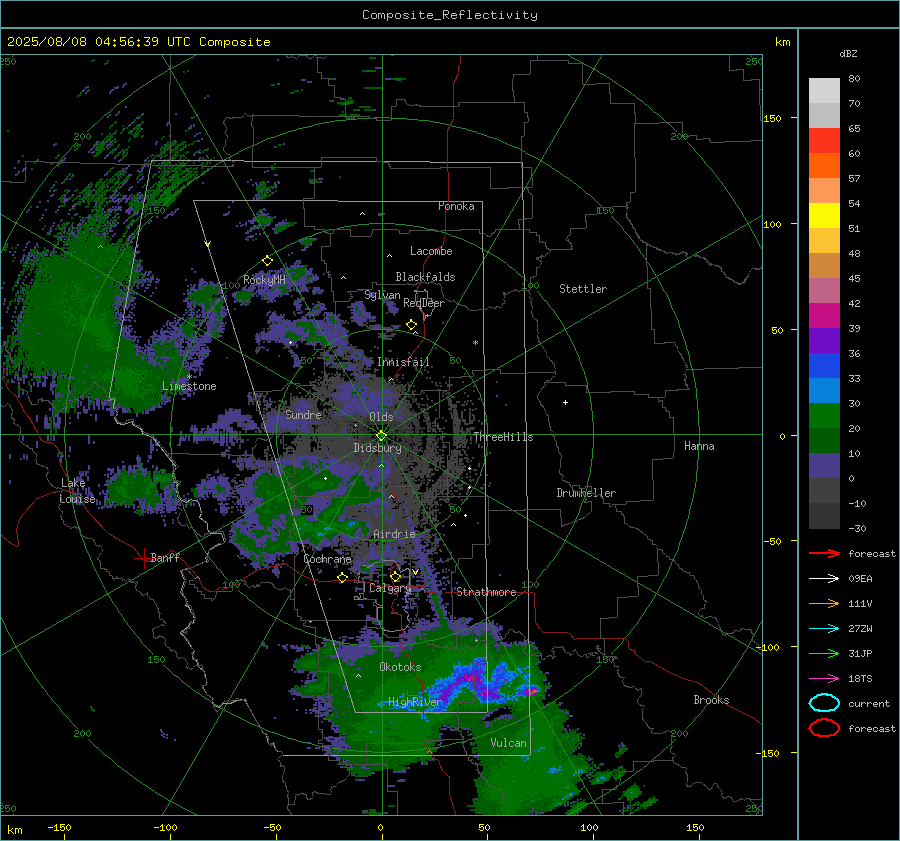Select the white plus marker west of Hanna
900x841 pixels.
[565, 402]
